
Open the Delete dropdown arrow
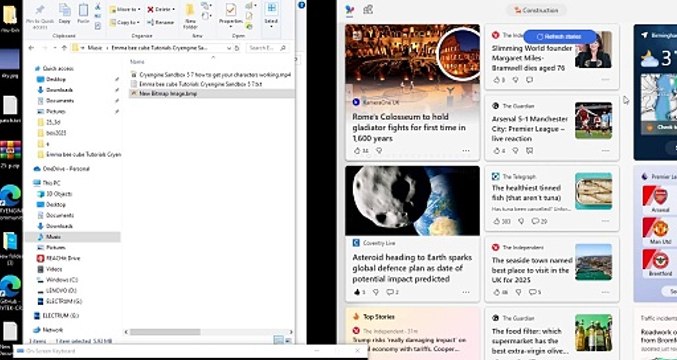tap(173, 9)
